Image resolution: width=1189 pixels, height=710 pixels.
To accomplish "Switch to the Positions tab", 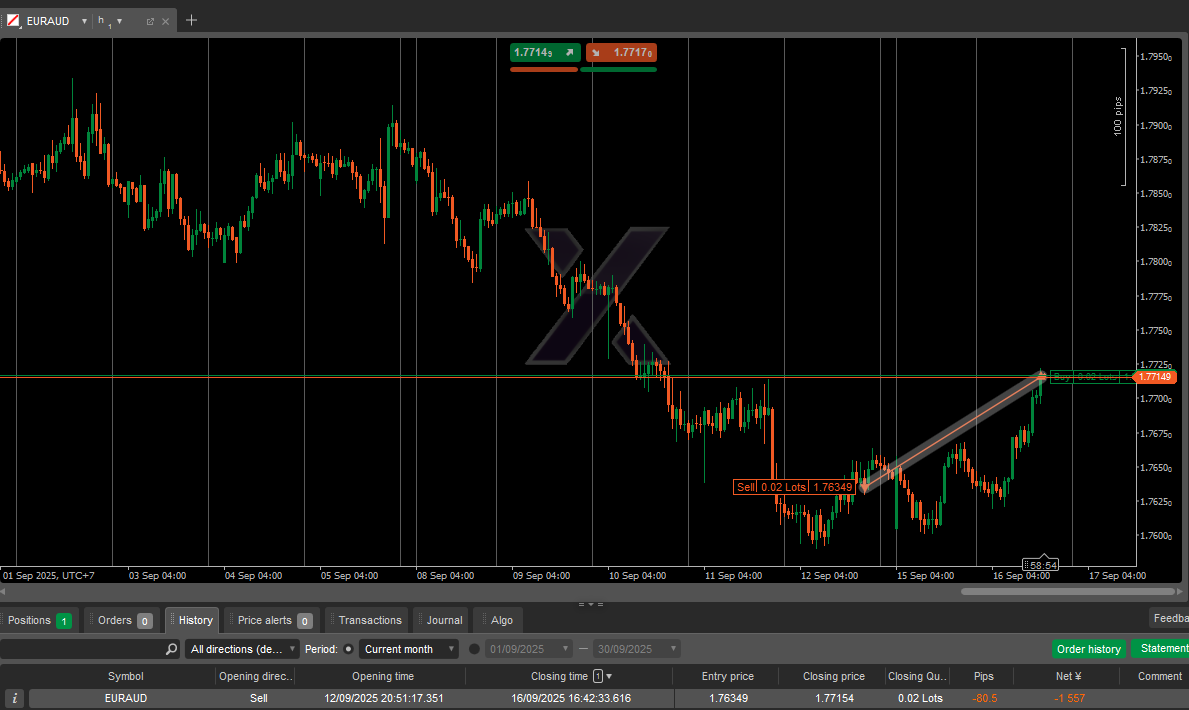I will click(38, 620).
